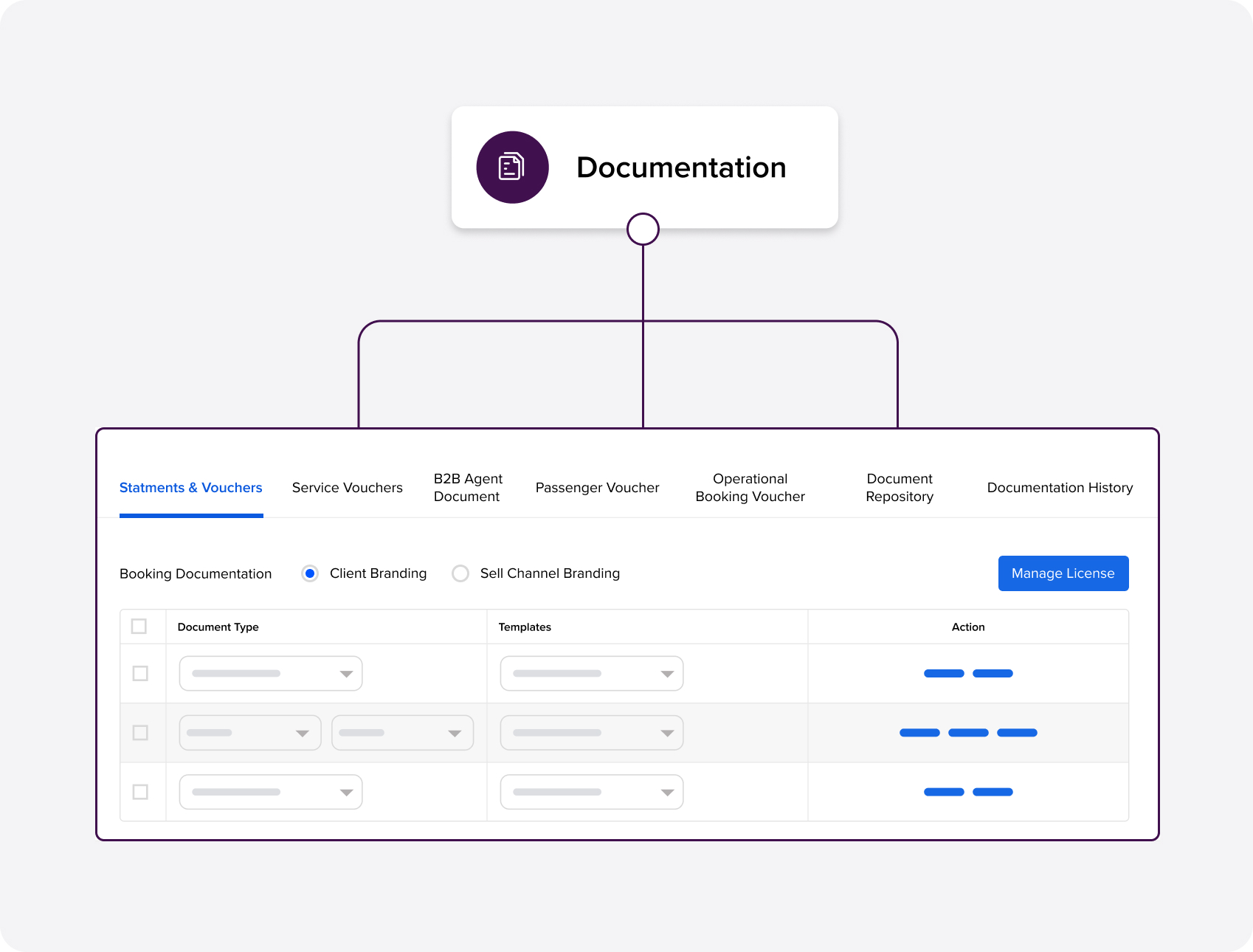Click second action link in third row
Image resolution: width=1253 pixels, height=952 pixels.
[x=993, y=792]
